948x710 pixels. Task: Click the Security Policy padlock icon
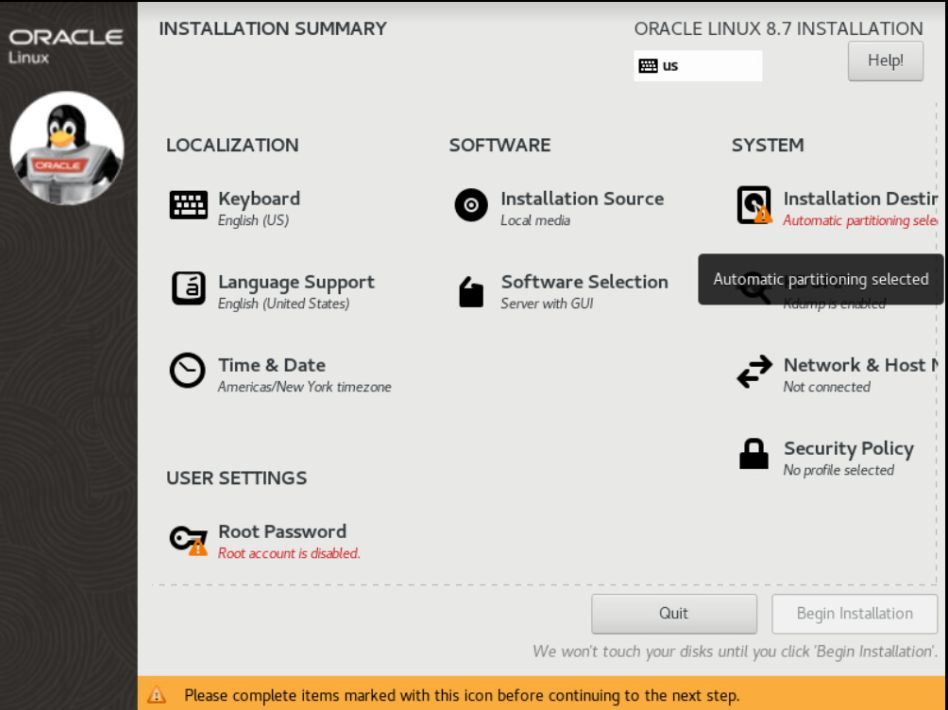point(754,454)
